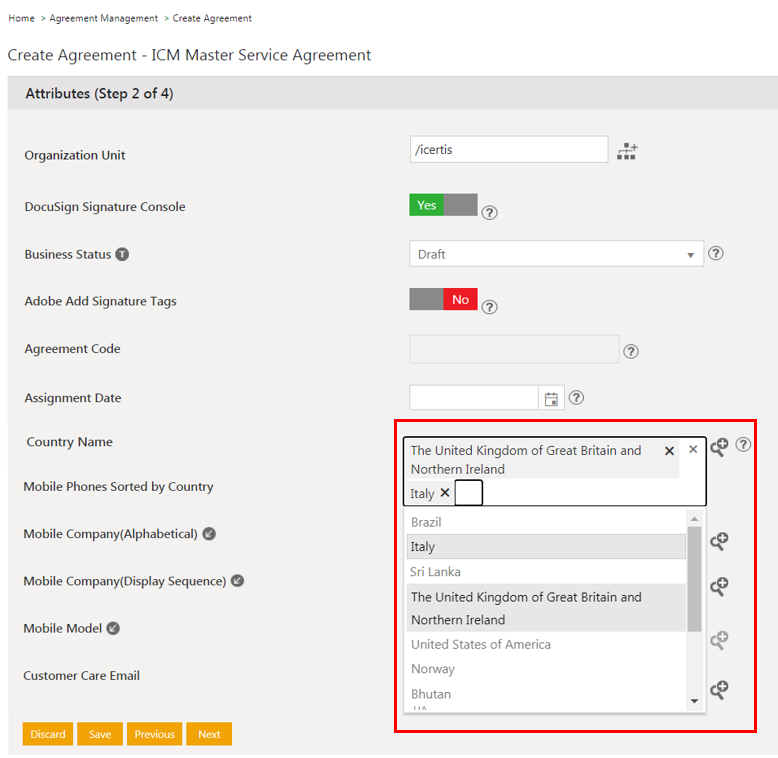Screen dimensions: 778x758
Task: Click help icon beside Adobe Add Signature Tags
Action: click(489, 307)
